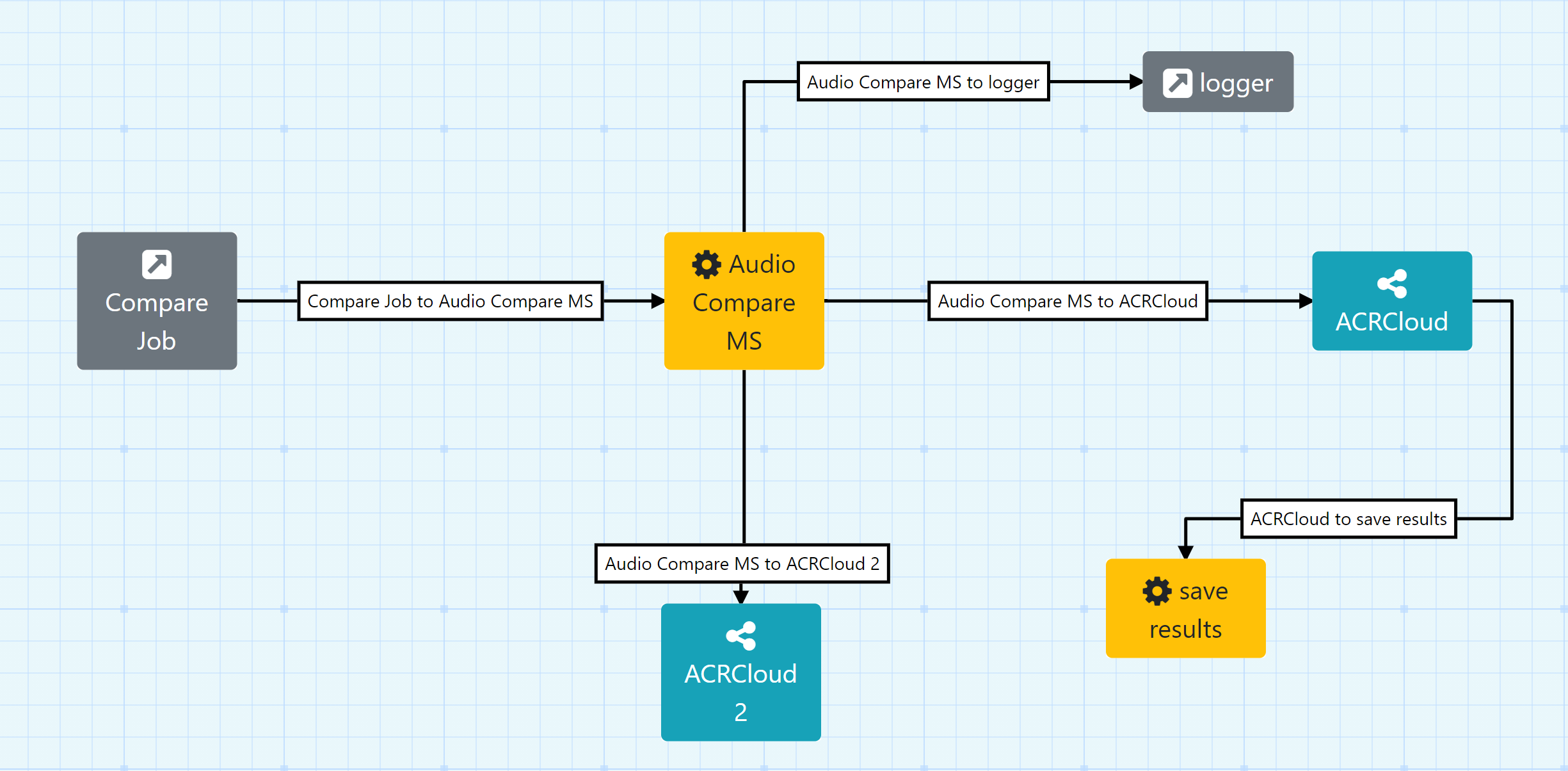The height and width of the screenshot is (771, 1568).
Task: Click the external link icon in Compare Job node
Action: [157, 264]
